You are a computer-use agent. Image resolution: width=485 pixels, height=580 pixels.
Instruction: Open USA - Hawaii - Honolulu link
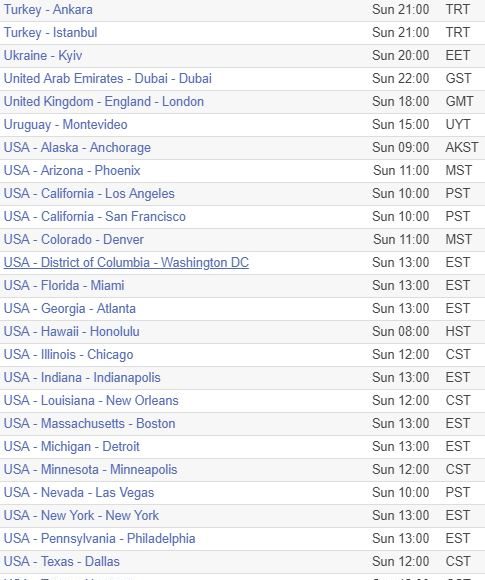(x=72, y=331)
